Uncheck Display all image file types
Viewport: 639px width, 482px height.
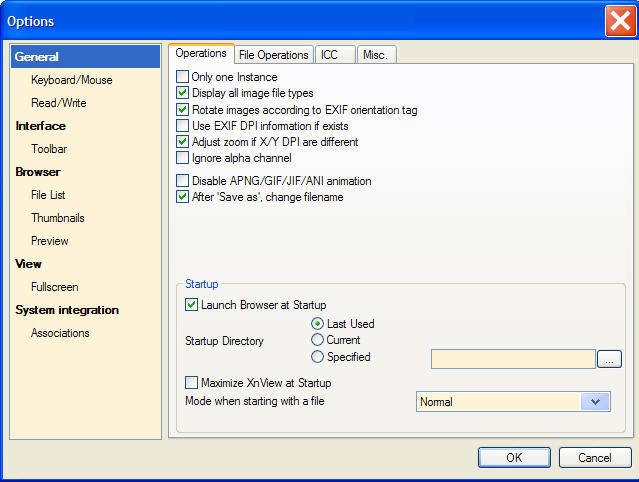pos(182,93)
